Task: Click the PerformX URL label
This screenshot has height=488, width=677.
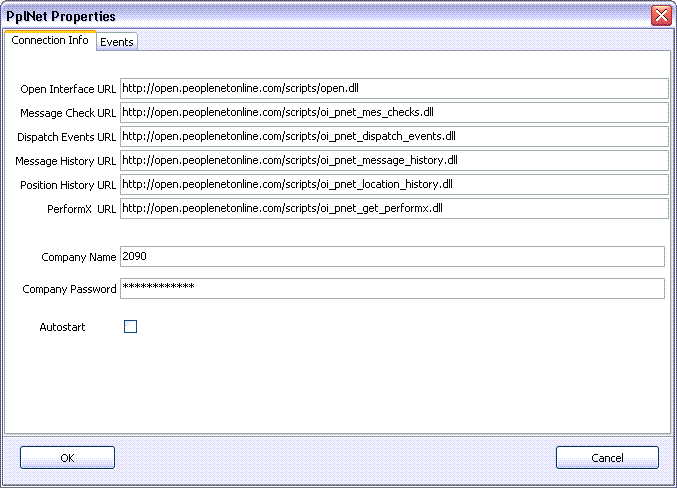Action: (x=82, y=209)
